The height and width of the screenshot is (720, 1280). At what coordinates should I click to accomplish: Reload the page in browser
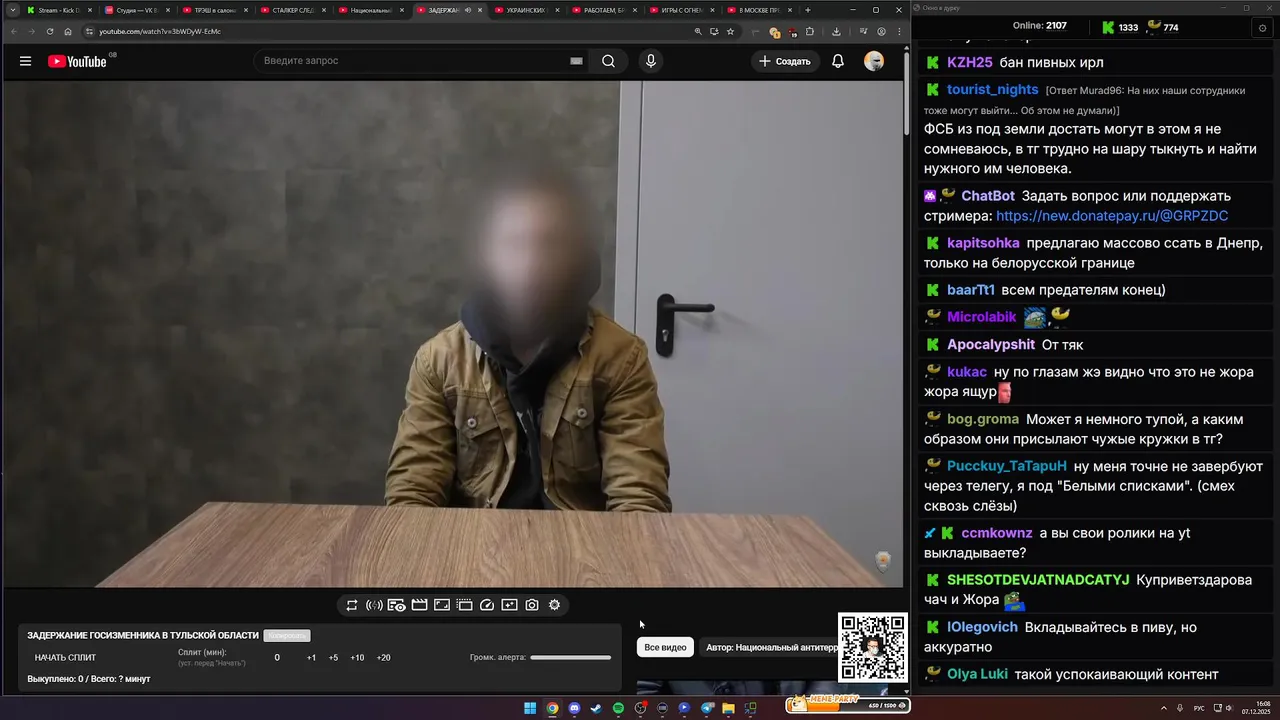tap(50, 31)
